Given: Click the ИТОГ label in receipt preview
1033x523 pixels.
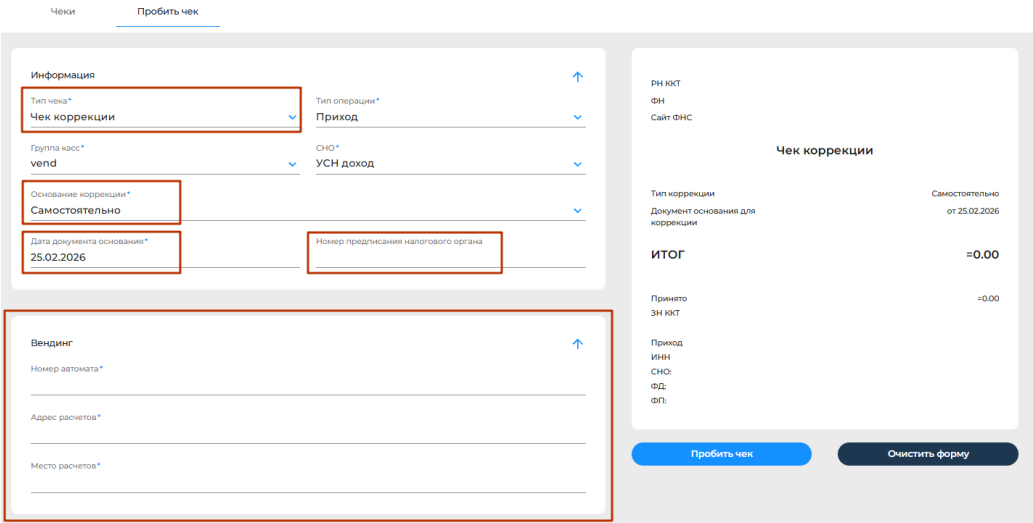Looking at the screenshot, I should 668,255.
